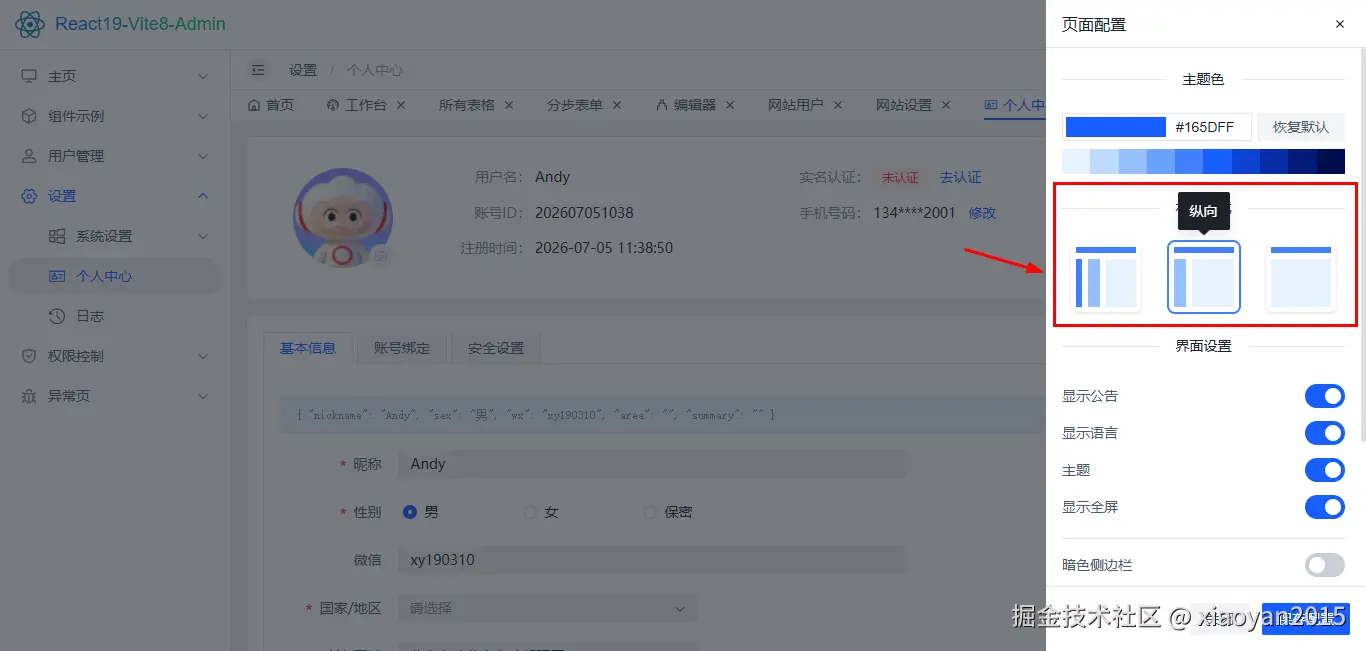Image resolution: width=1366 pixels, height=651 pixels.
Task: Toggle the 显示公告 switch
Action: pos(1325,396)
